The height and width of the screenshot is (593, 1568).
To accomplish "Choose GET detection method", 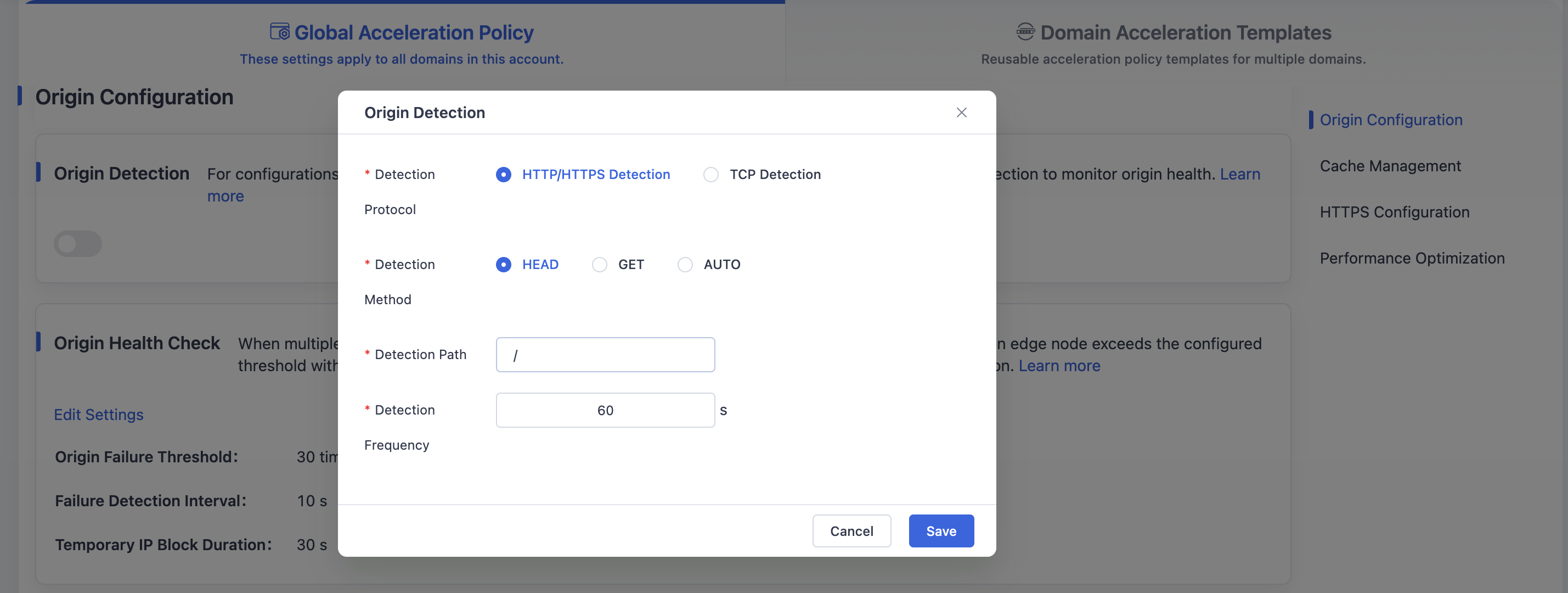I will [618, 265].
